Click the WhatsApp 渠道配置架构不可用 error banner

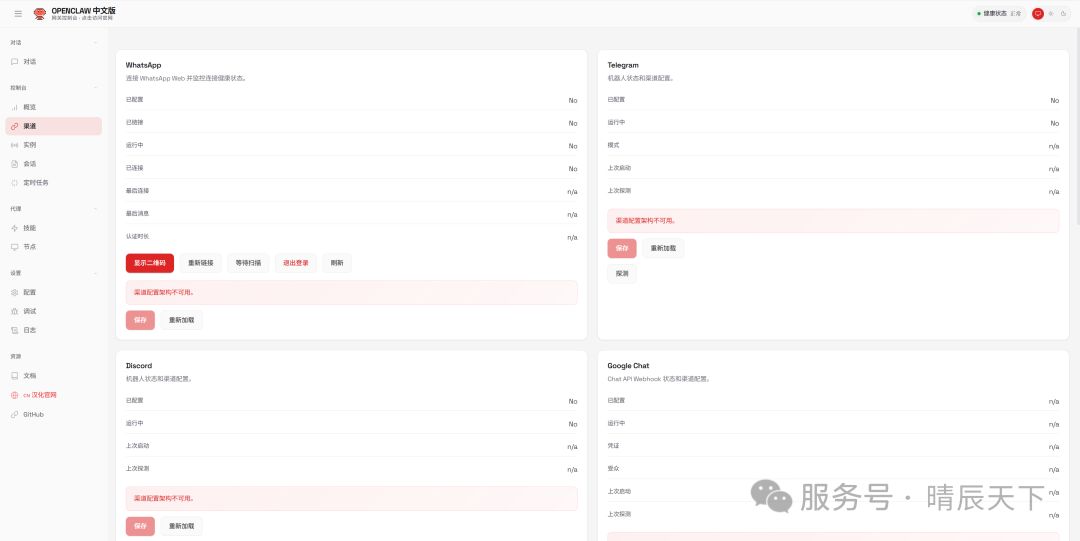[351, 292]
